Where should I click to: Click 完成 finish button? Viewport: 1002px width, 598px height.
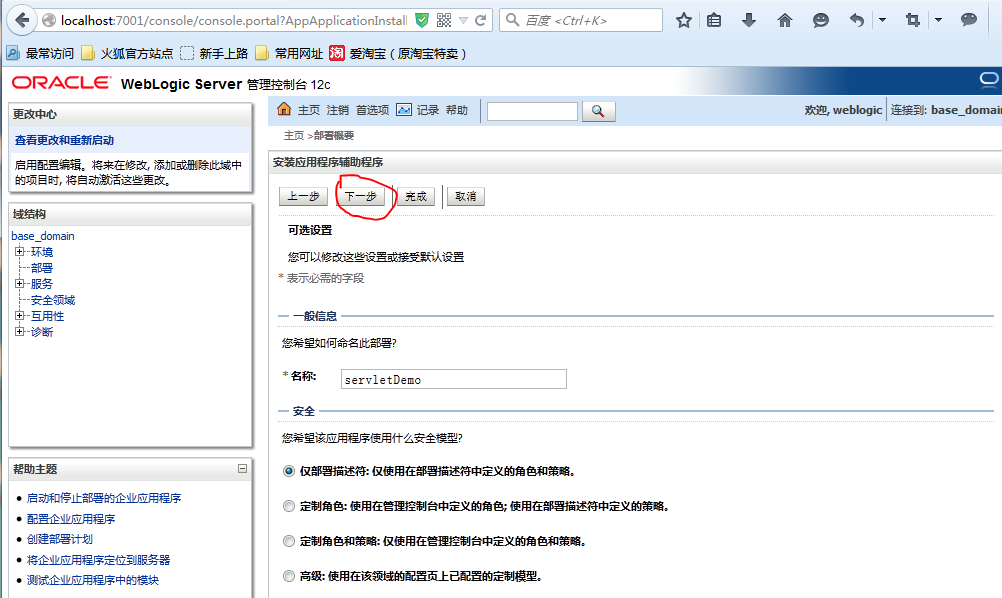[416, 196]
